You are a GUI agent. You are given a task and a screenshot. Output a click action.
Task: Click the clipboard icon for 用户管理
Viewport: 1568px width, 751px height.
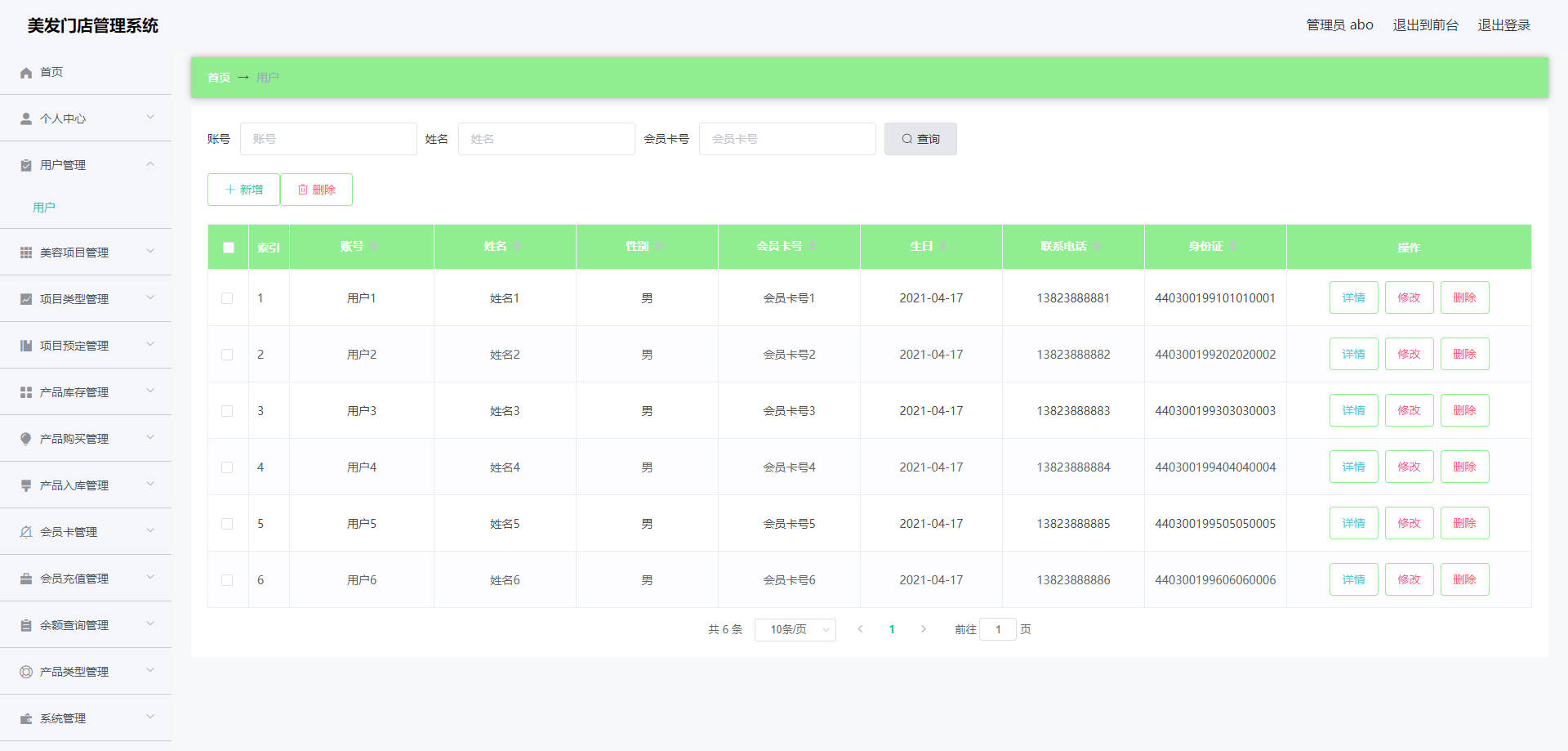click(26, 166)
